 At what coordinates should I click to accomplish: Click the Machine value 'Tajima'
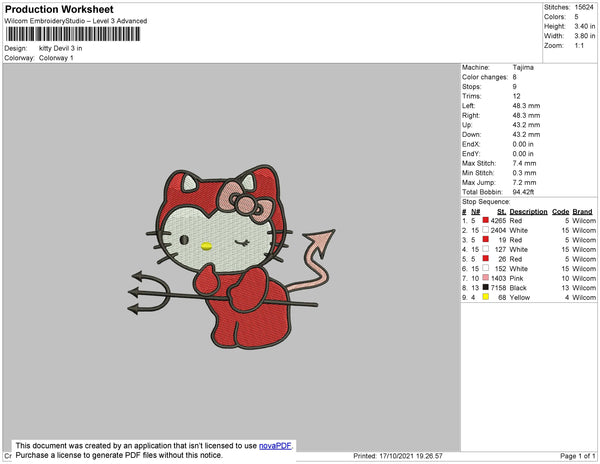(x=523, y=67)
